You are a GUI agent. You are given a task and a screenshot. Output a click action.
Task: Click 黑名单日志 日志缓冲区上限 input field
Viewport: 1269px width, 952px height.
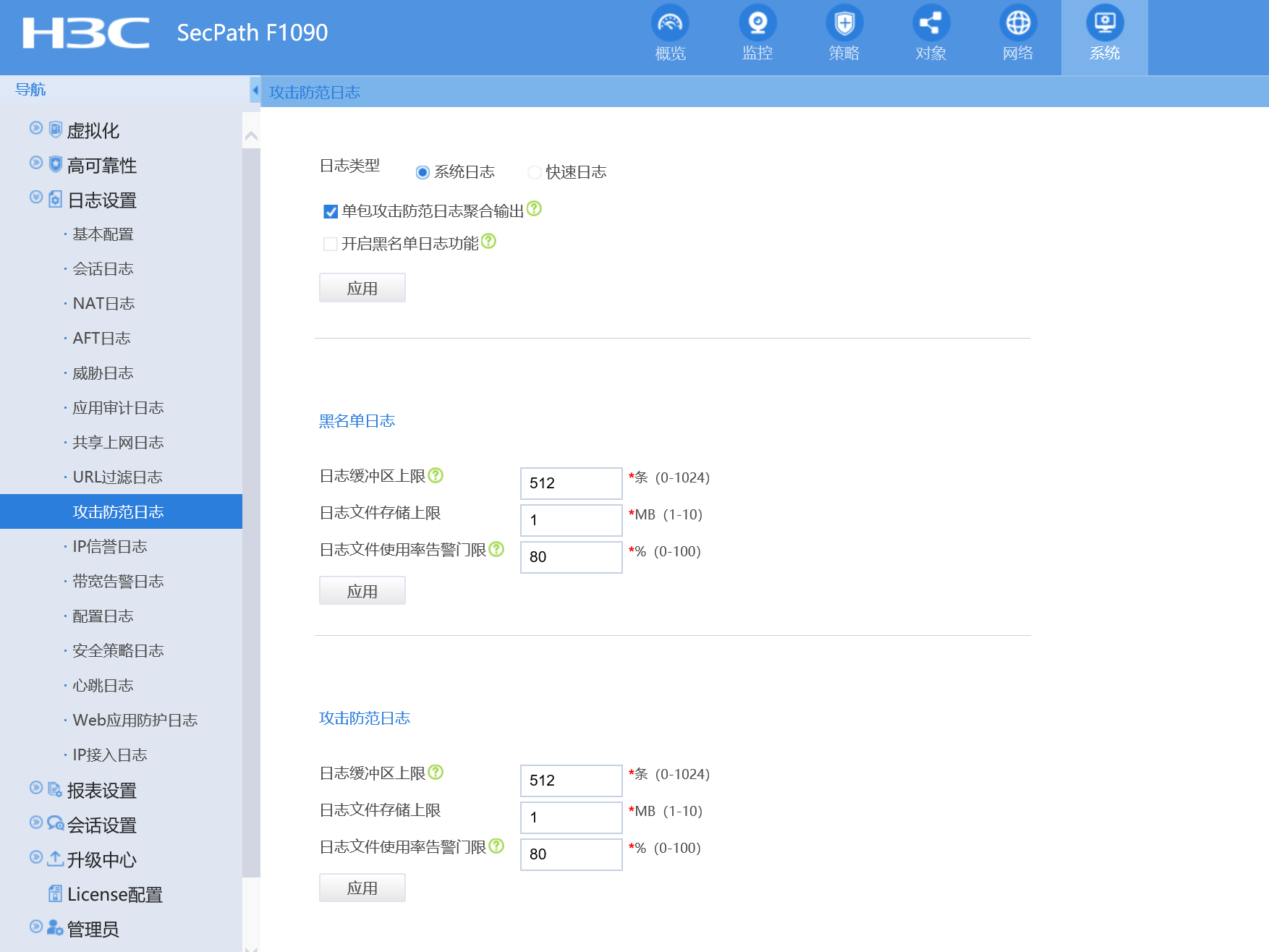pyautogui.click(x=571, y=483)
